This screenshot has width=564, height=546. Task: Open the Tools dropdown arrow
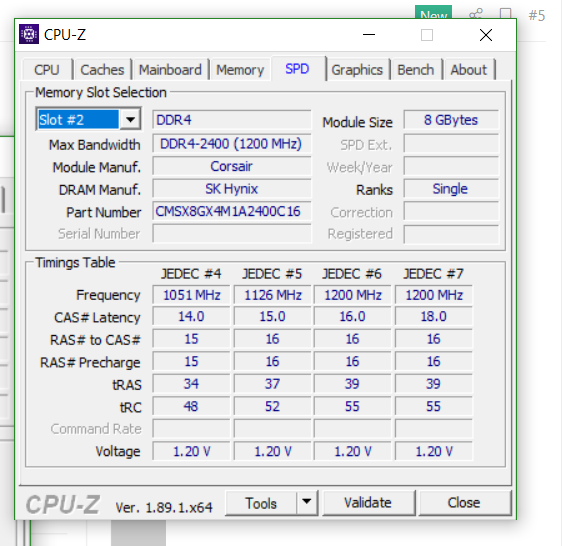point(307,501)
